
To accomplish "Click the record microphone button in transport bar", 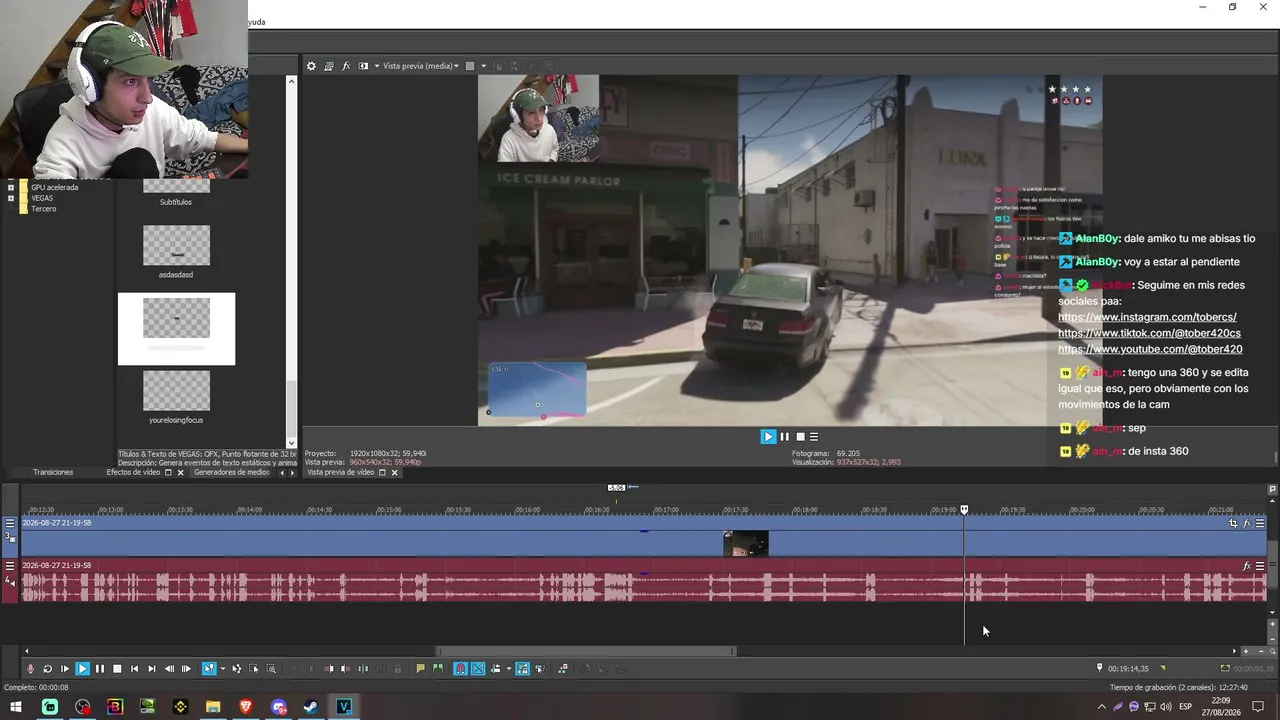I will point(30,669).
